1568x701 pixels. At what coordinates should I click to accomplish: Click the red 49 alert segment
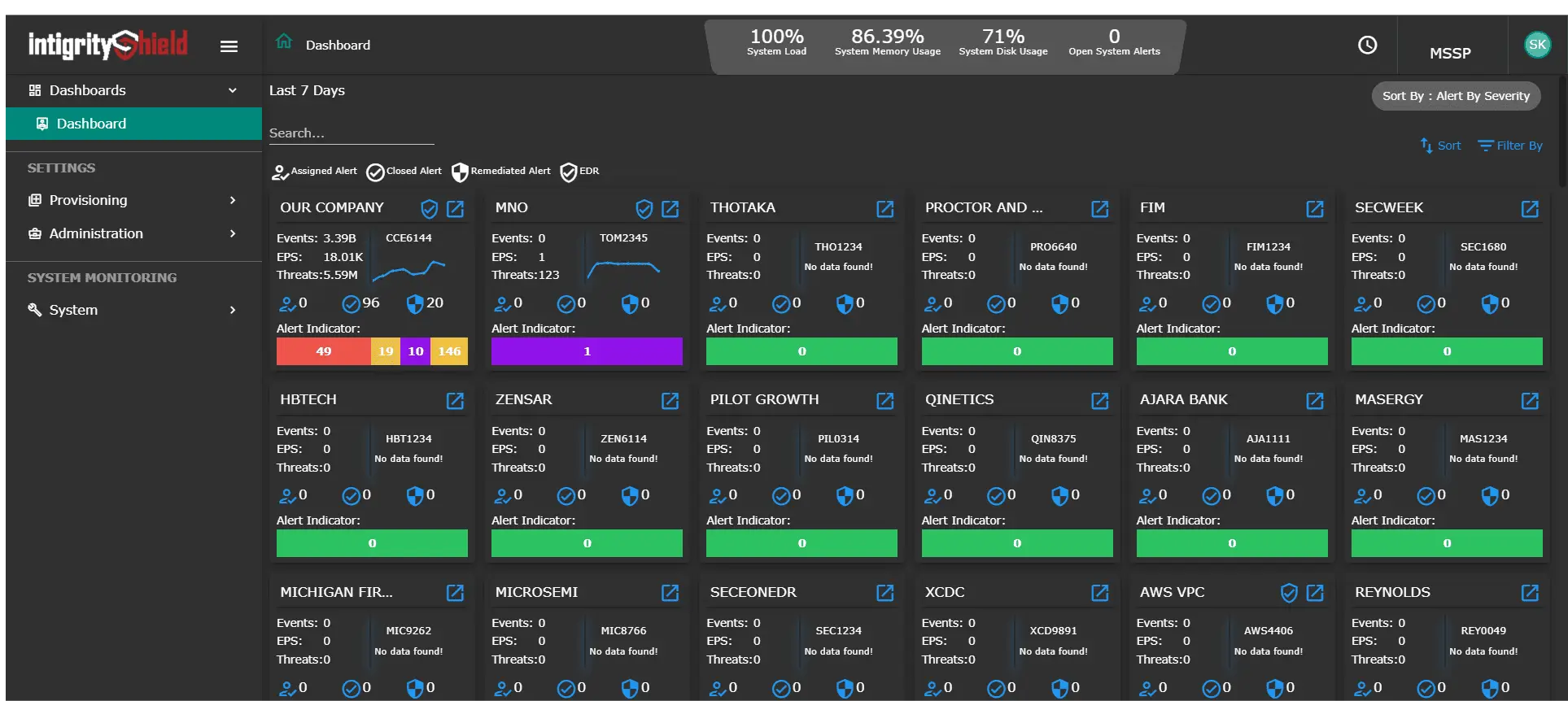pos(324,351)
